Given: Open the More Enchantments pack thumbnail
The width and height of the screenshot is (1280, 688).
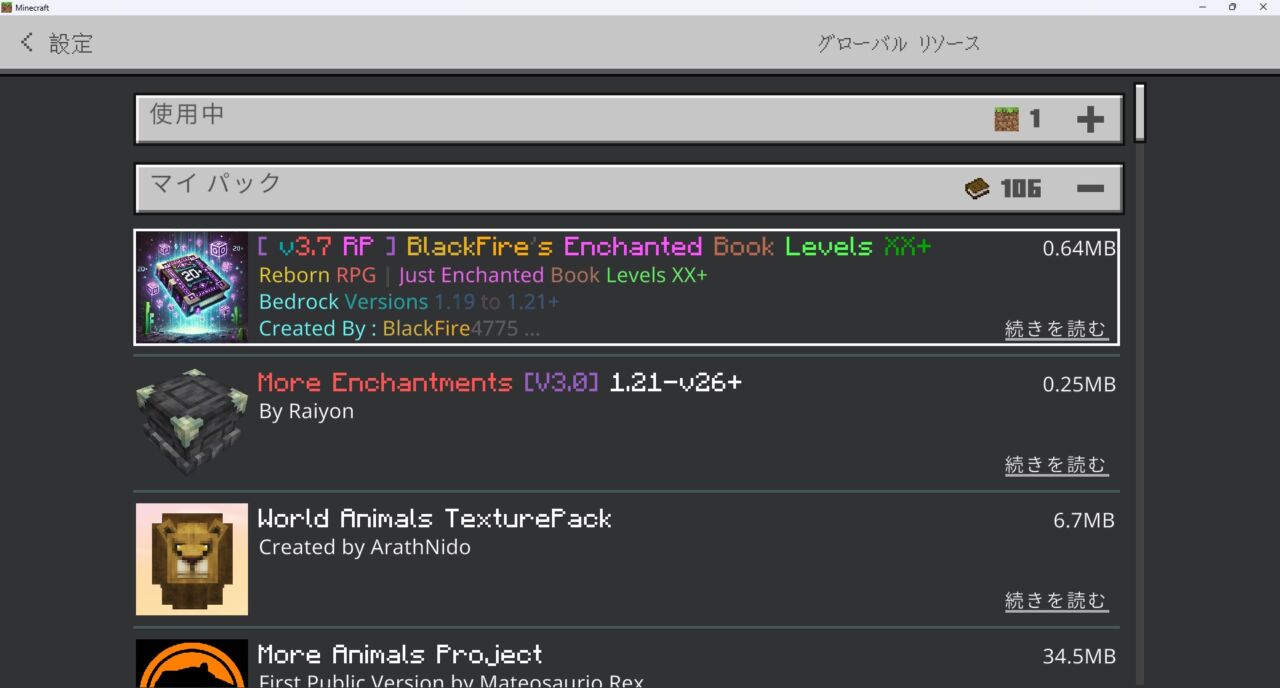Looking at the screenshot, I should pyautogui.click(x=192, y=423).
